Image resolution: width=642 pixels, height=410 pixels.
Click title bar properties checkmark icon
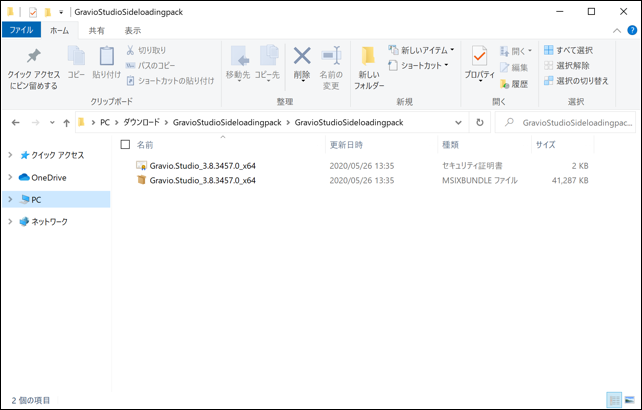coord(33,12)
